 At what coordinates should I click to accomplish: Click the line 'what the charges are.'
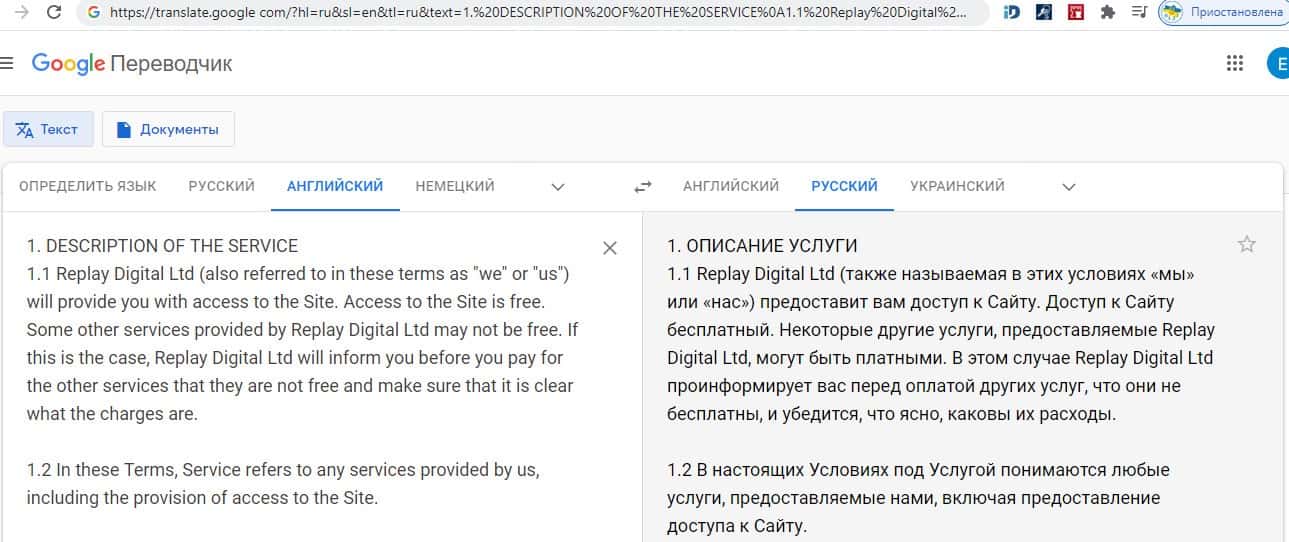click(112, 414)
